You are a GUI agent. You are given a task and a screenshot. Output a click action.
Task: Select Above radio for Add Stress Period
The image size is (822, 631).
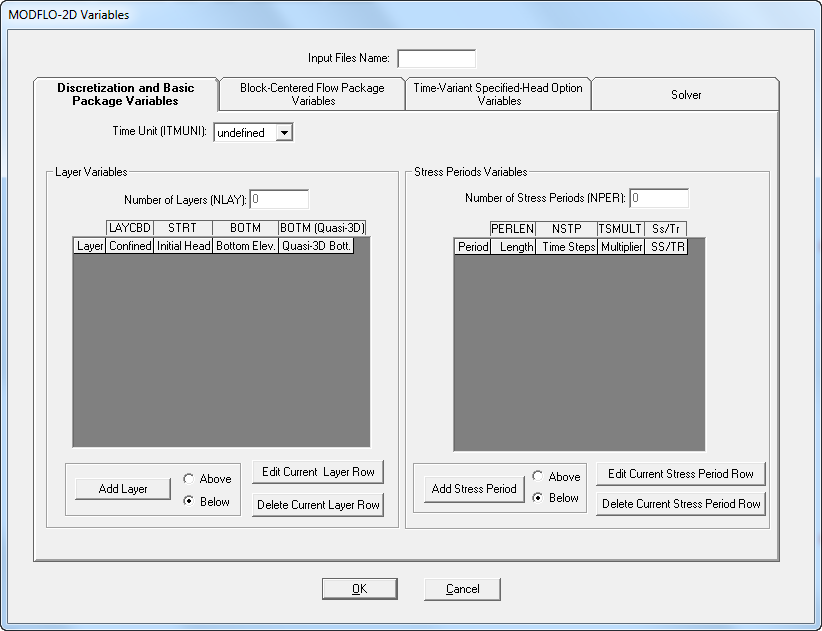point(539,477)
